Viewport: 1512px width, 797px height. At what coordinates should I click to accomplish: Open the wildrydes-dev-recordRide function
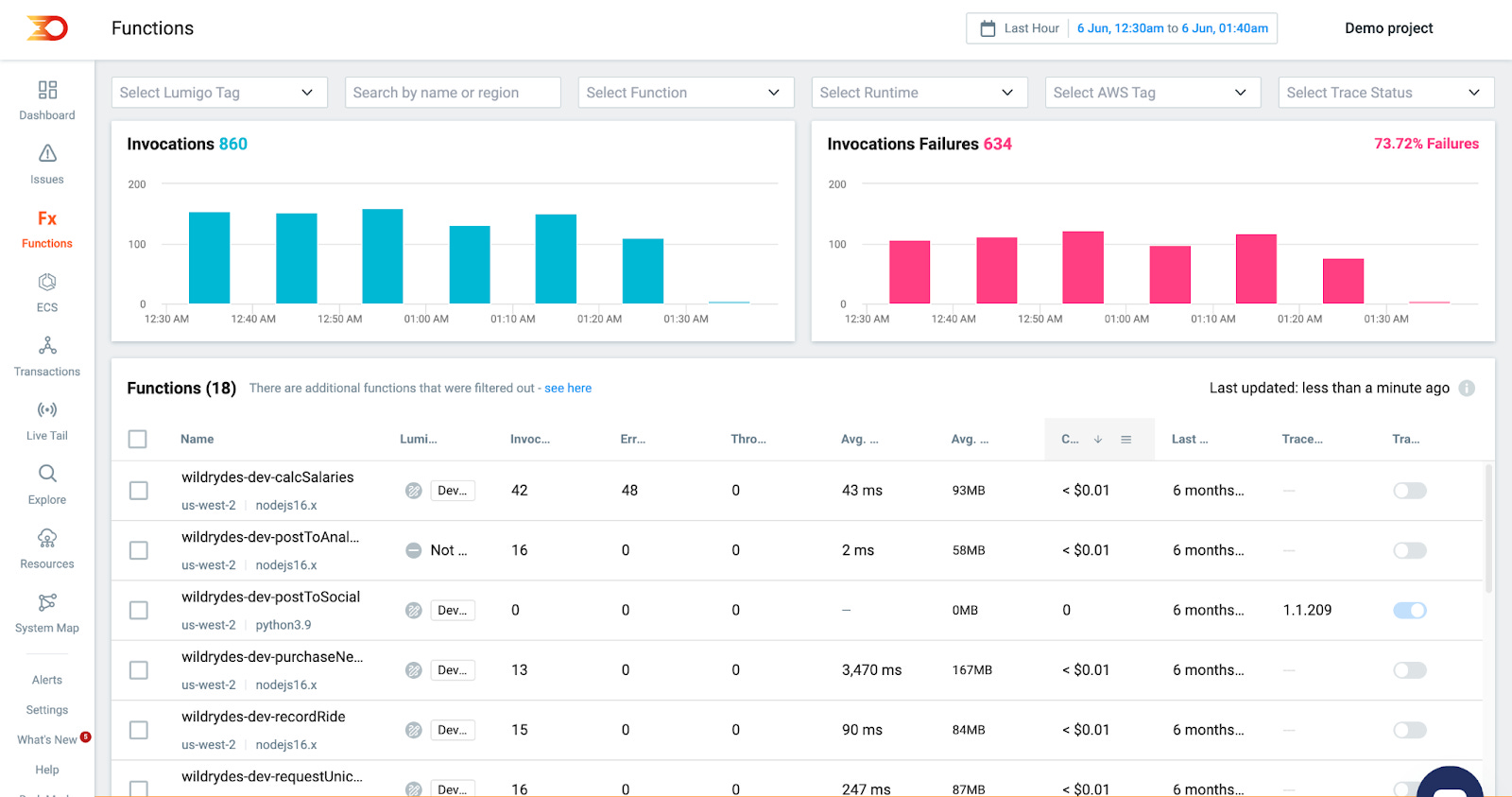[x=264, y=717]
